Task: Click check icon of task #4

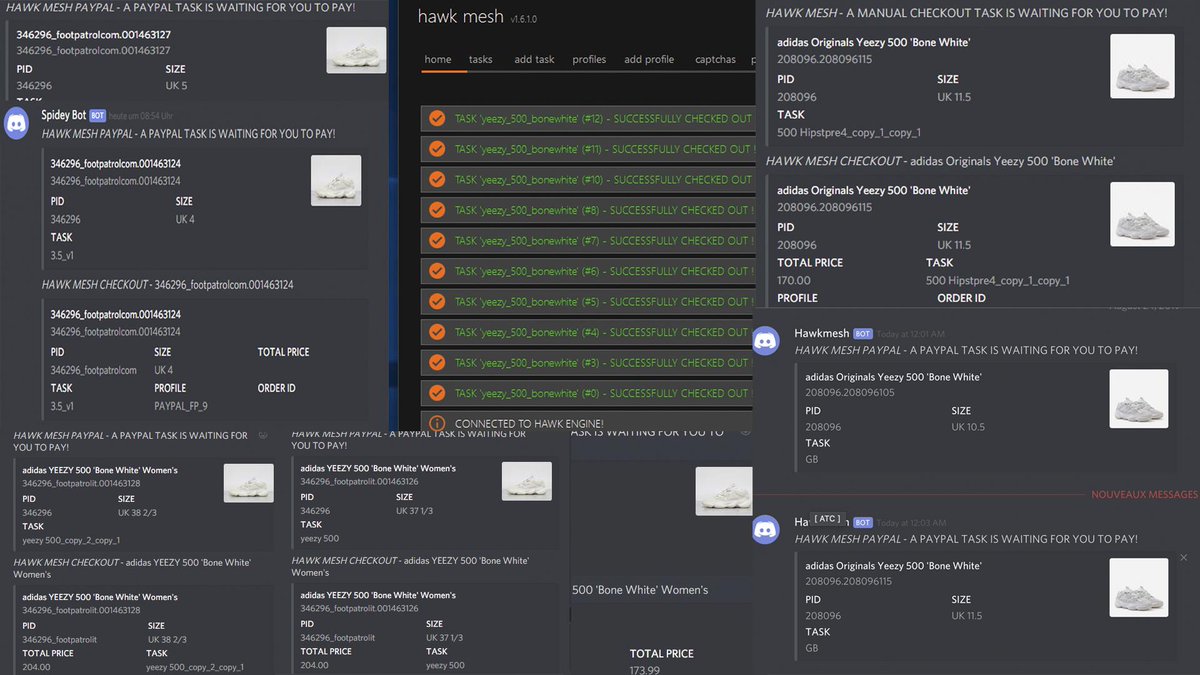Action: (437, 332)
